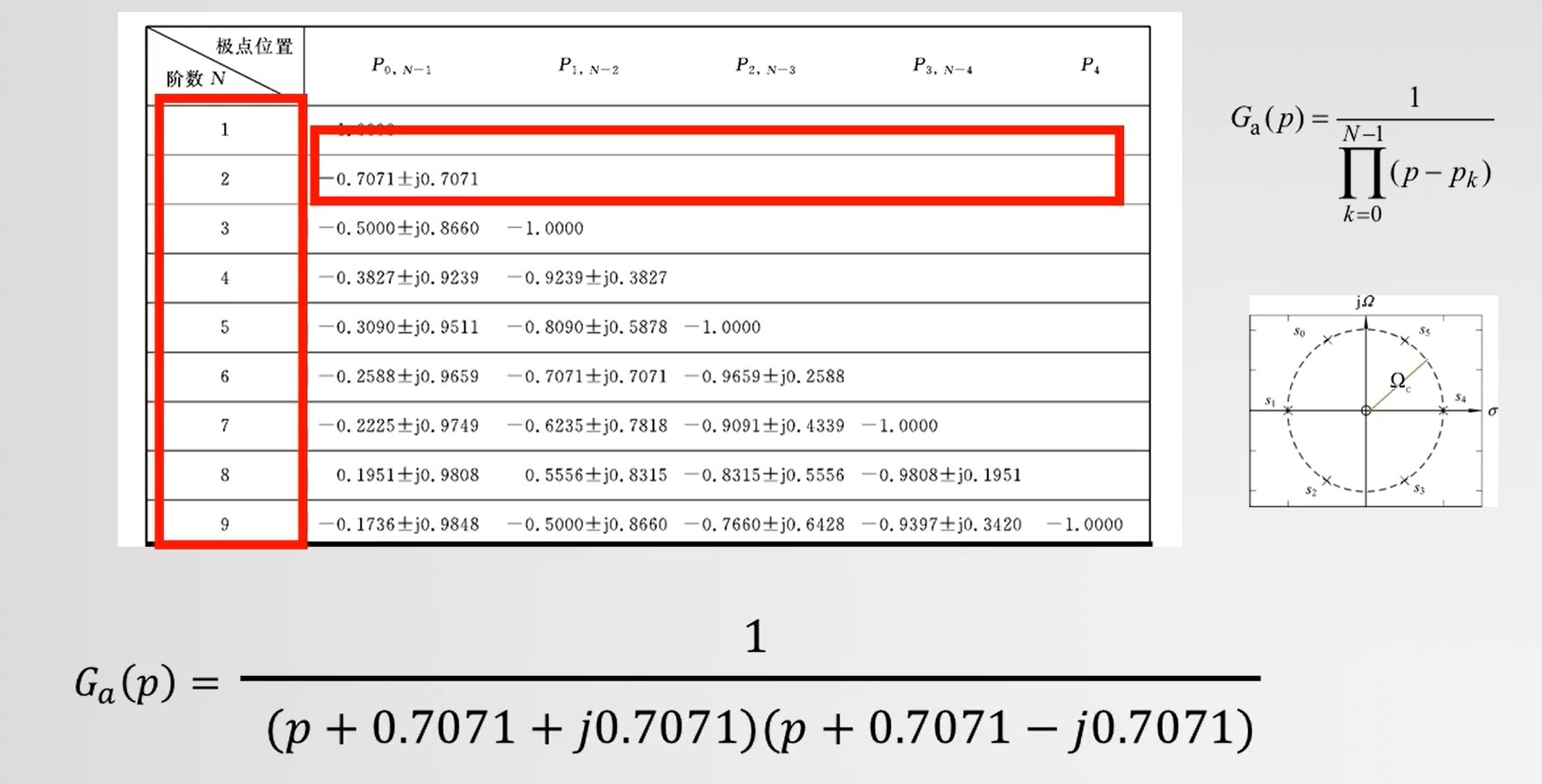
Task: Select −0.5000±j0.8660 in the N=3 row
Action: [x=399, y=228]
